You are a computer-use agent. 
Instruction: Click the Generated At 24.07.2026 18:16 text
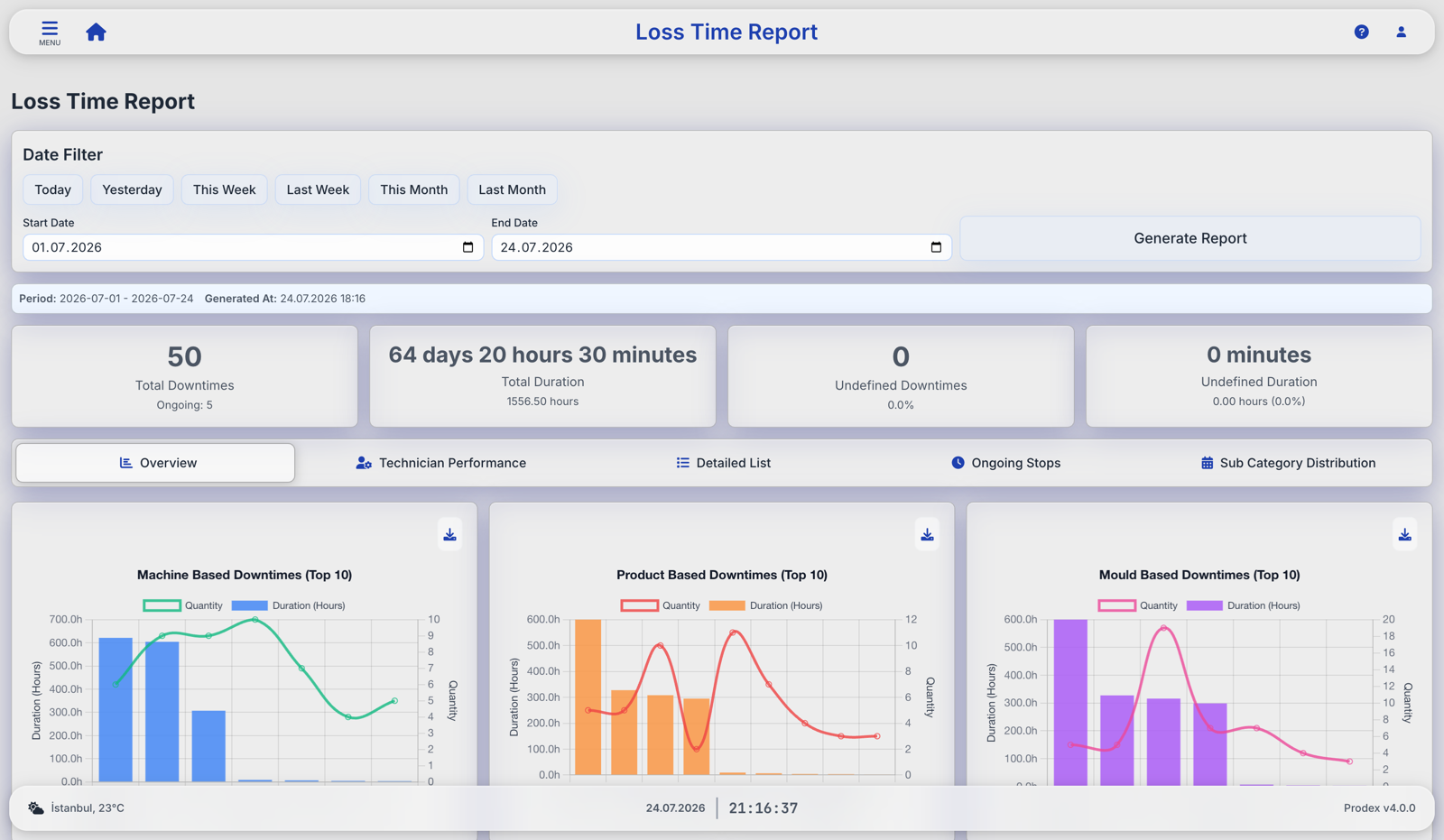click(285, 299)
